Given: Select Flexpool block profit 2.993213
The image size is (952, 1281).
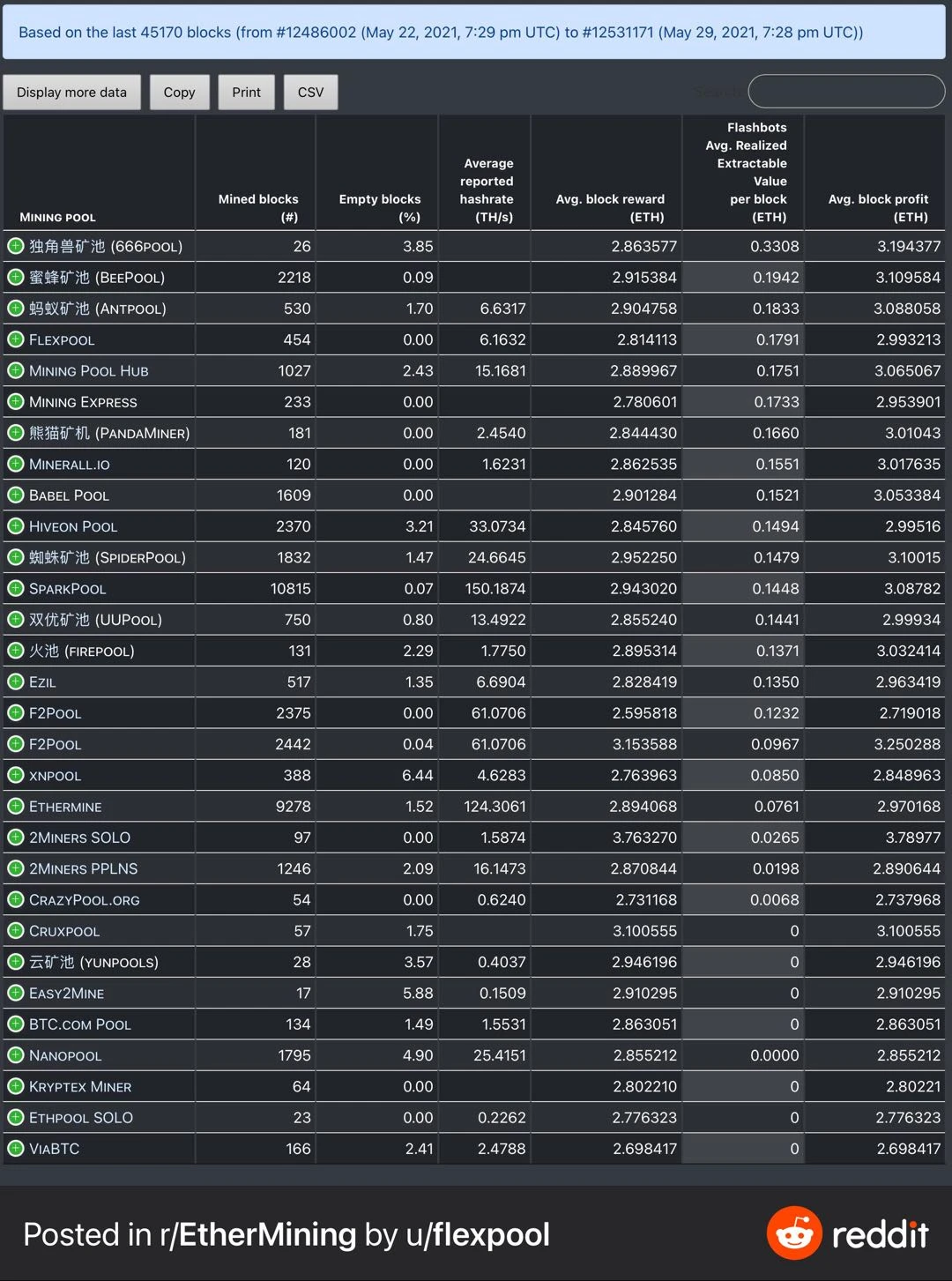Looking at the screenshot, I should 909,339.
